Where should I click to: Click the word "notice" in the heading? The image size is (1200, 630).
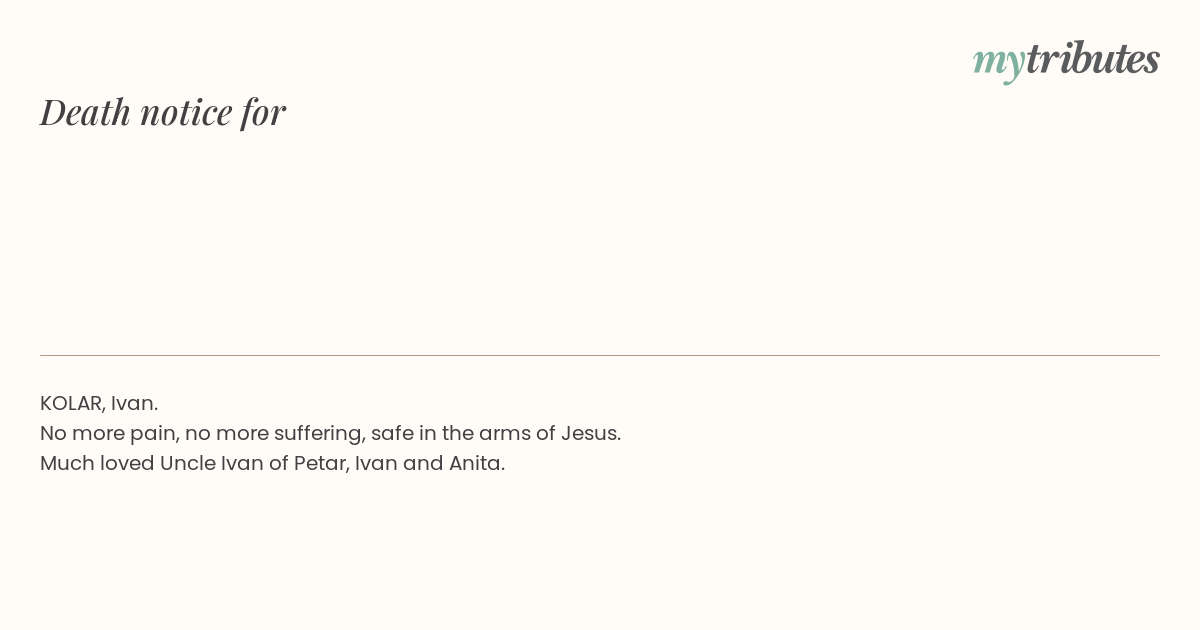point(186,113)
